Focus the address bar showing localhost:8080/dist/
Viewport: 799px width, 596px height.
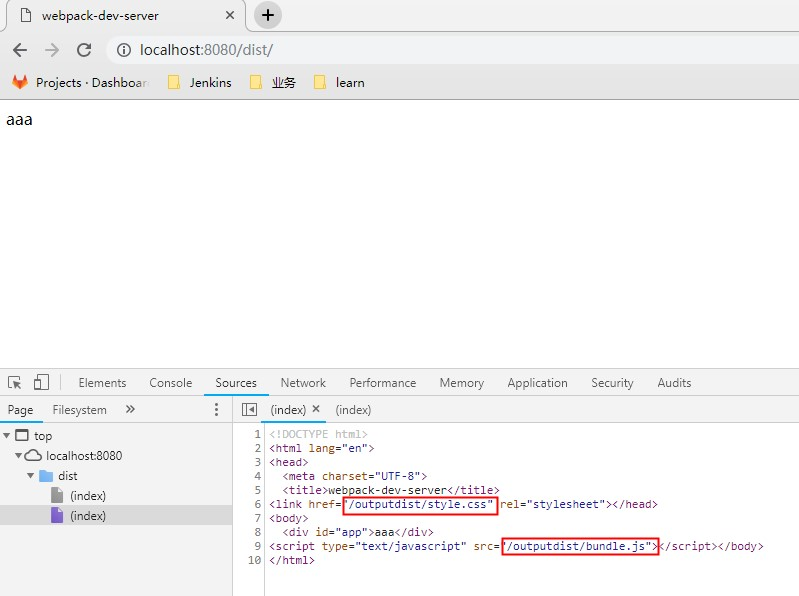point(448,50)
